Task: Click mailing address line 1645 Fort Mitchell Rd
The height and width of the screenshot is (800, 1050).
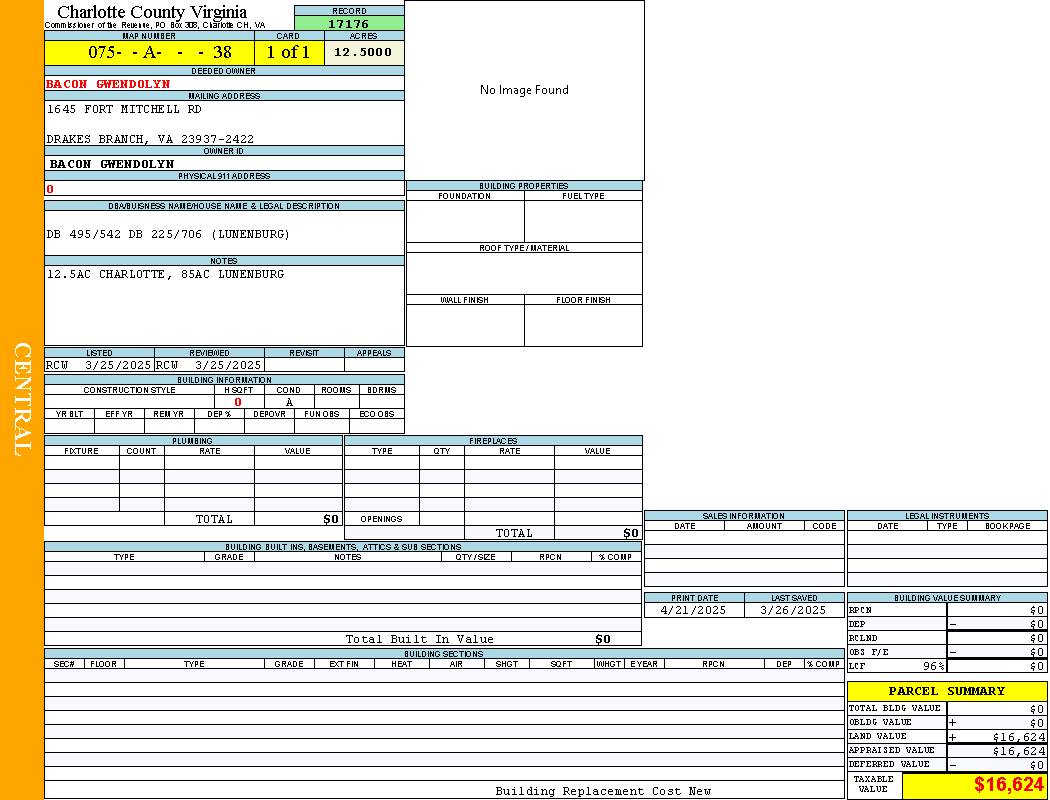Action: pyautogui.click(x=124, y=109)
